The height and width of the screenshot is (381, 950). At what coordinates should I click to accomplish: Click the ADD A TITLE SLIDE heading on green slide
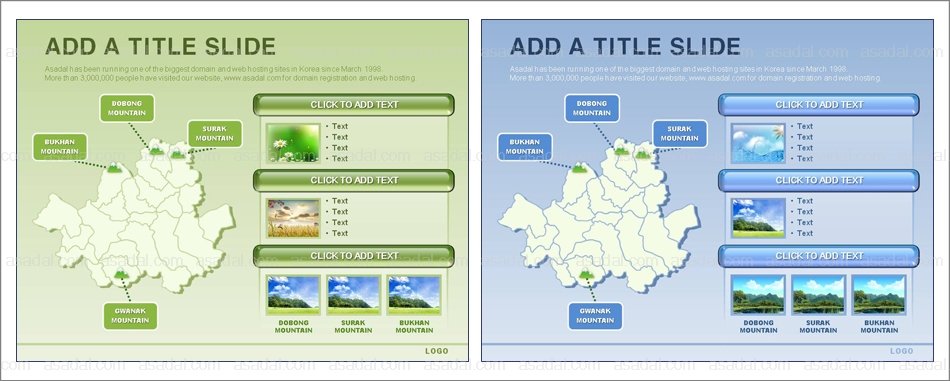[x=161, y=47]
